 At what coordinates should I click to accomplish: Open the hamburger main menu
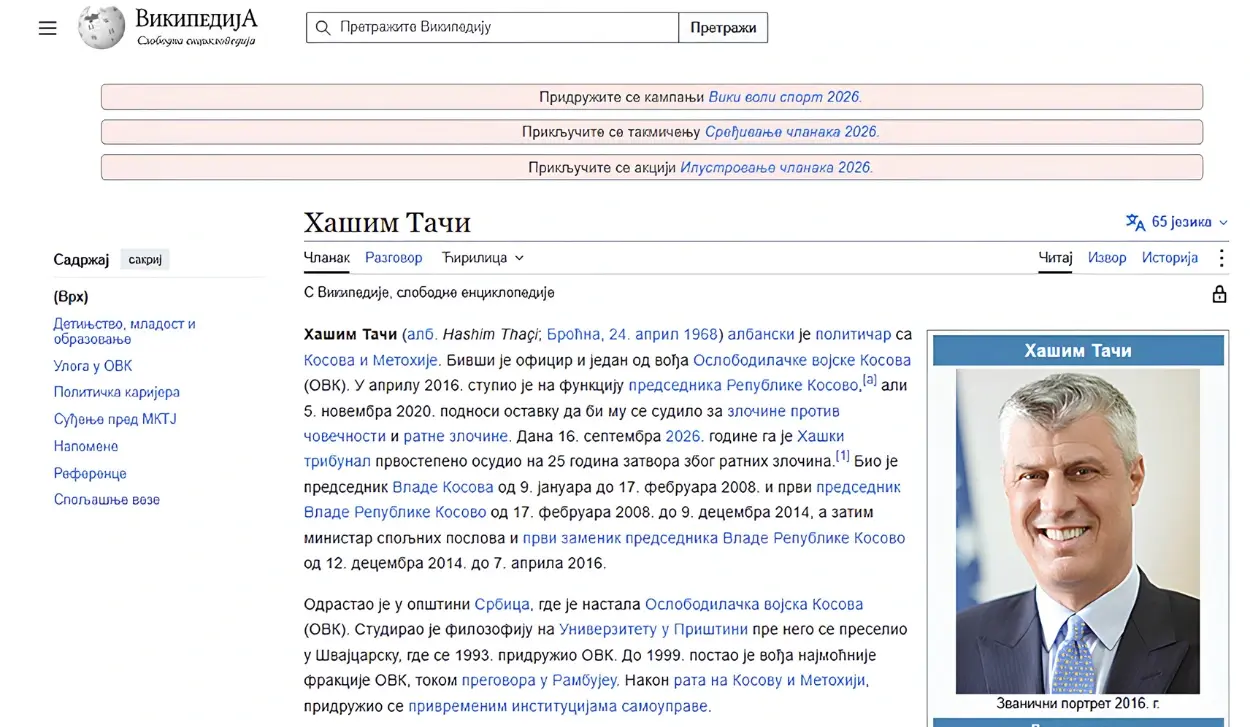[x=48, y=28]
